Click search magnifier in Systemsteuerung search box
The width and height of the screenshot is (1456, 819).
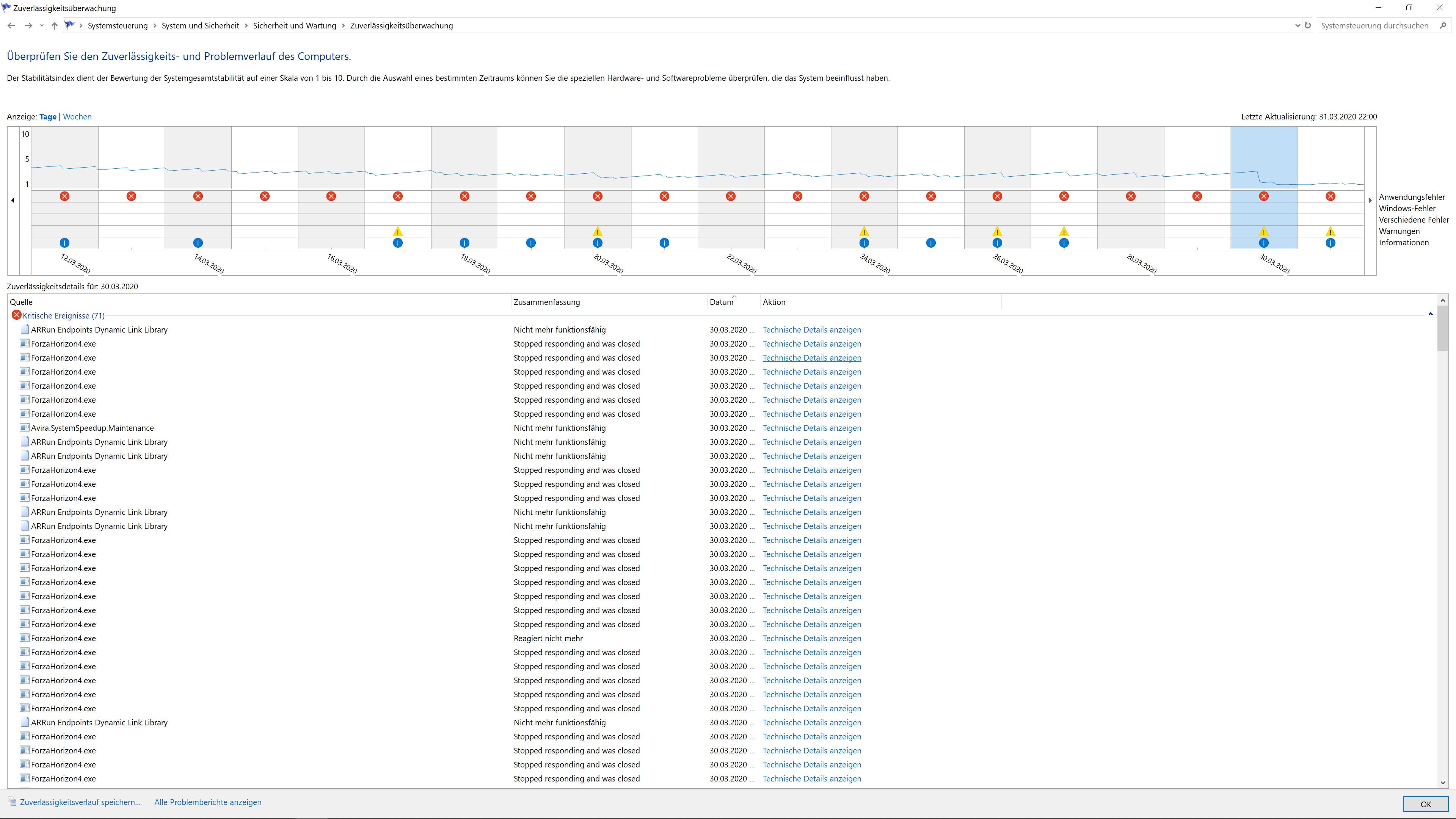1443,25
